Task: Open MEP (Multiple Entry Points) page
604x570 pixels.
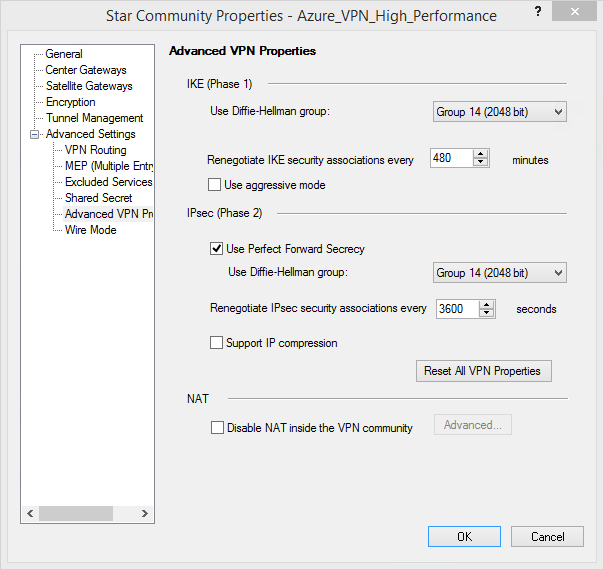Action: tap(109, 166)
